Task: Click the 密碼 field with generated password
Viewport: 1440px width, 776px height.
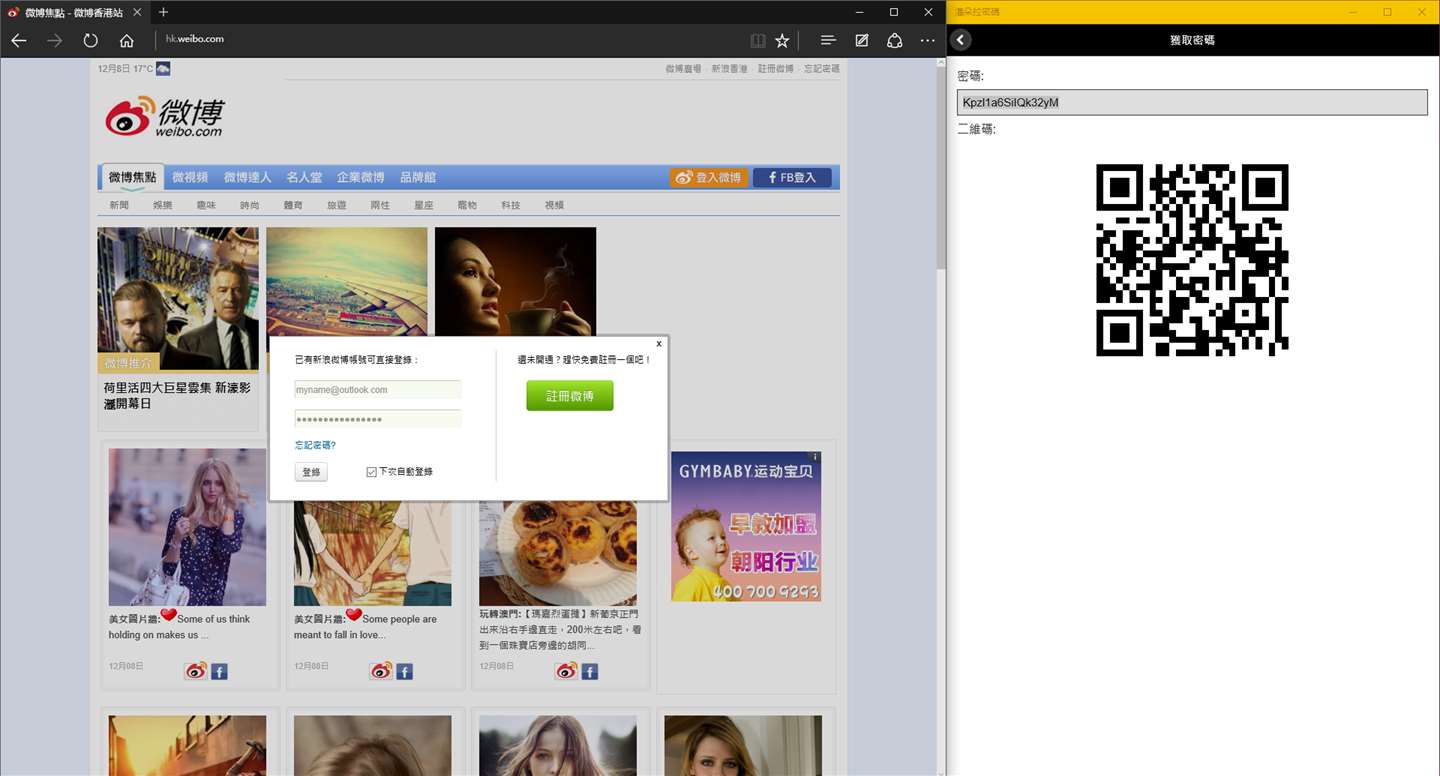Action: [1192, 102]
